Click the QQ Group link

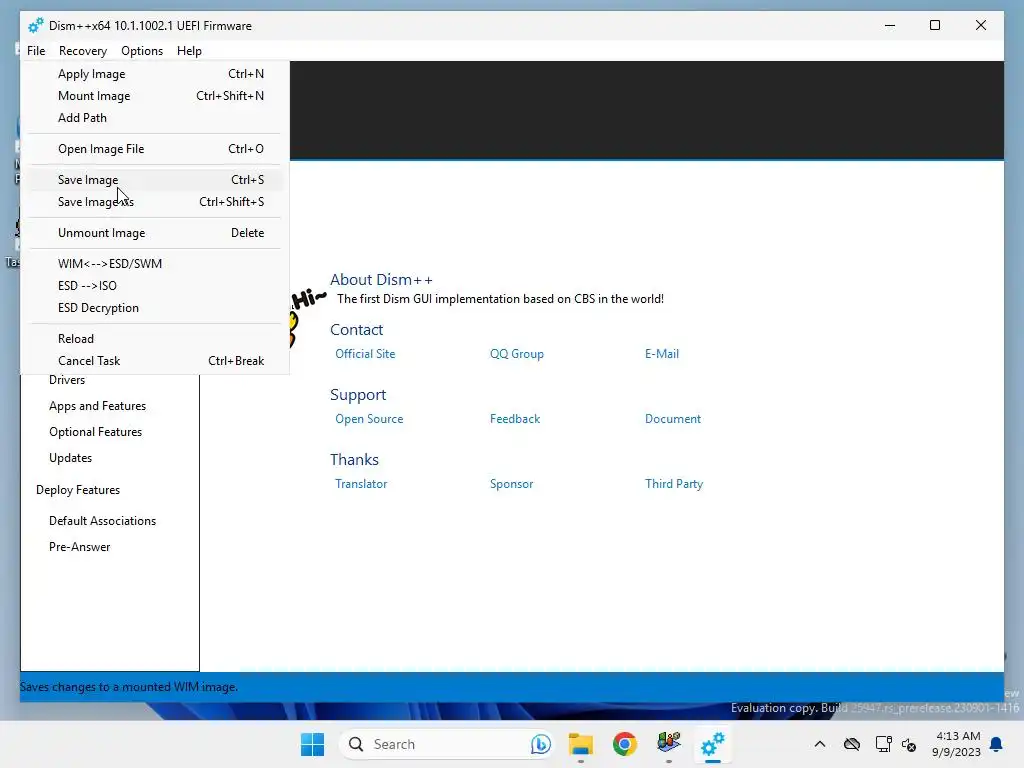[x=517, y=354]
